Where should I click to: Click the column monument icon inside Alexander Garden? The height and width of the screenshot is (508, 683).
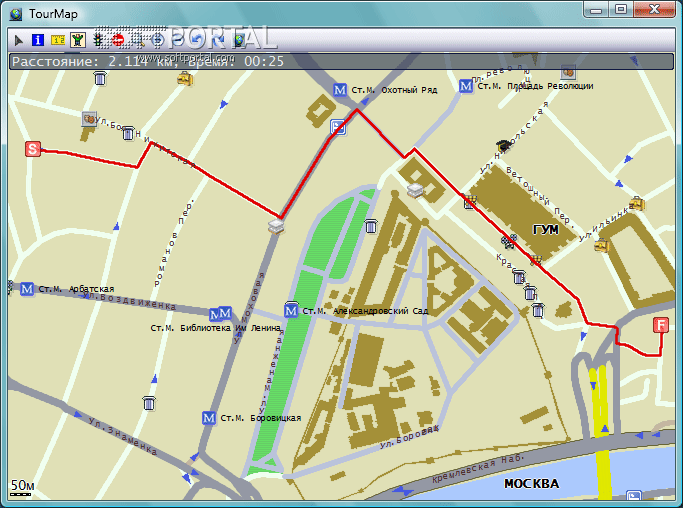coord(371,226)
